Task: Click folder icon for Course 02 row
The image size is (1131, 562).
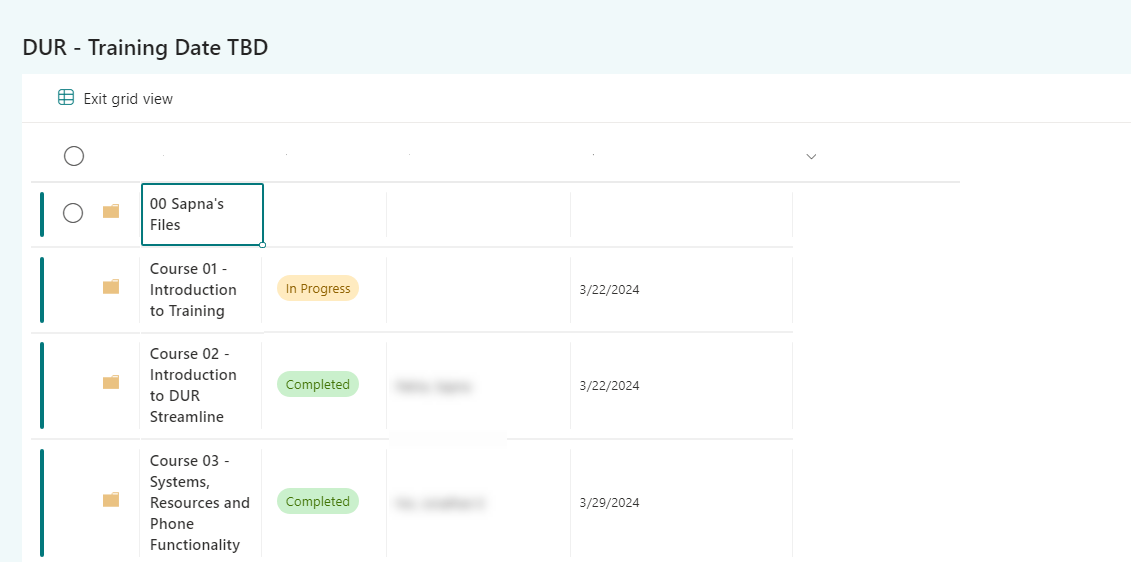Action: click(x=110, y=382)
